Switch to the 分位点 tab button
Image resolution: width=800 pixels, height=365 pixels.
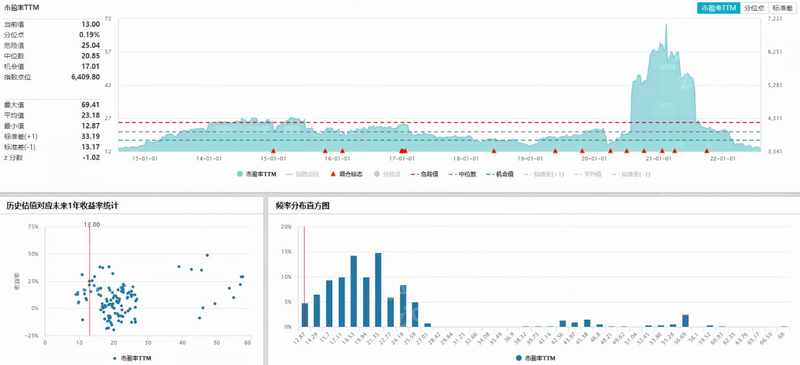coord(753,8)
